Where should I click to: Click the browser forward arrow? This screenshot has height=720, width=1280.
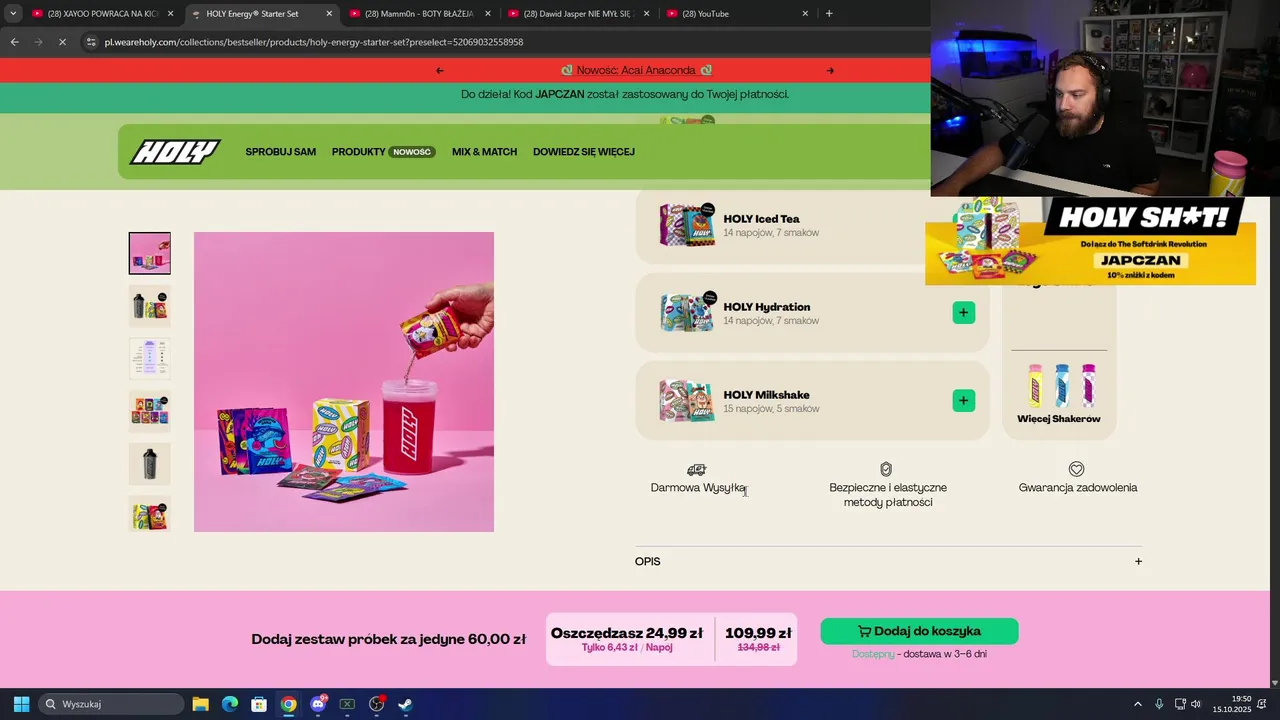point(38,42)
